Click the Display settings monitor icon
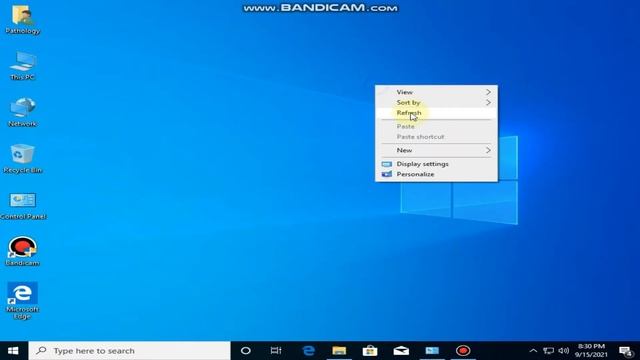This screenshot has width=640, height=360. pyautogui.click(x=387, y=164)
